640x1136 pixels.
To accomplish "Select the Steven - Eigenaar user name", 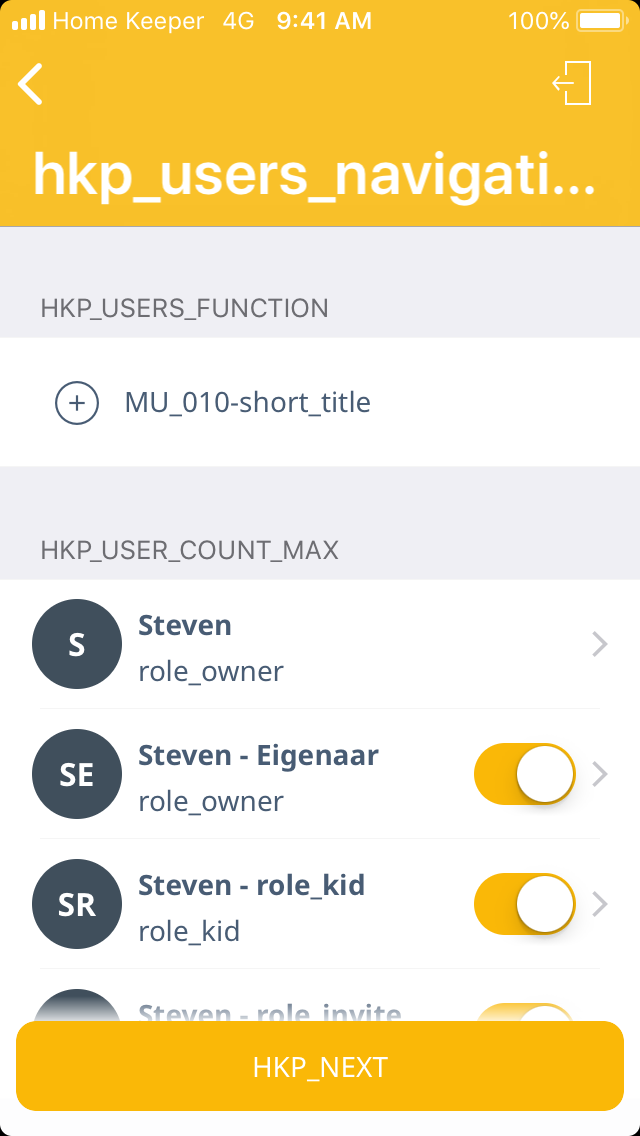I will (258, 755).
